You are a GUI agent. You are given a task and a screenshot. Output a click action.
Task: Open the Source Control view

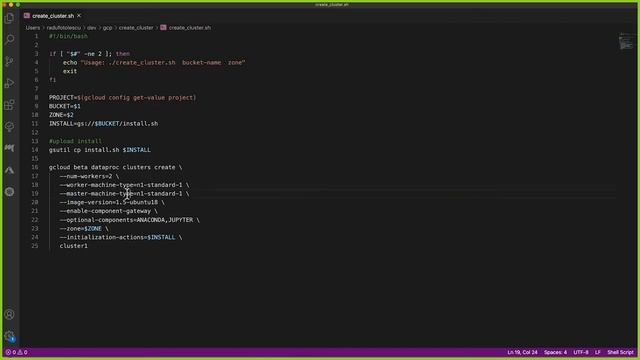9,61
